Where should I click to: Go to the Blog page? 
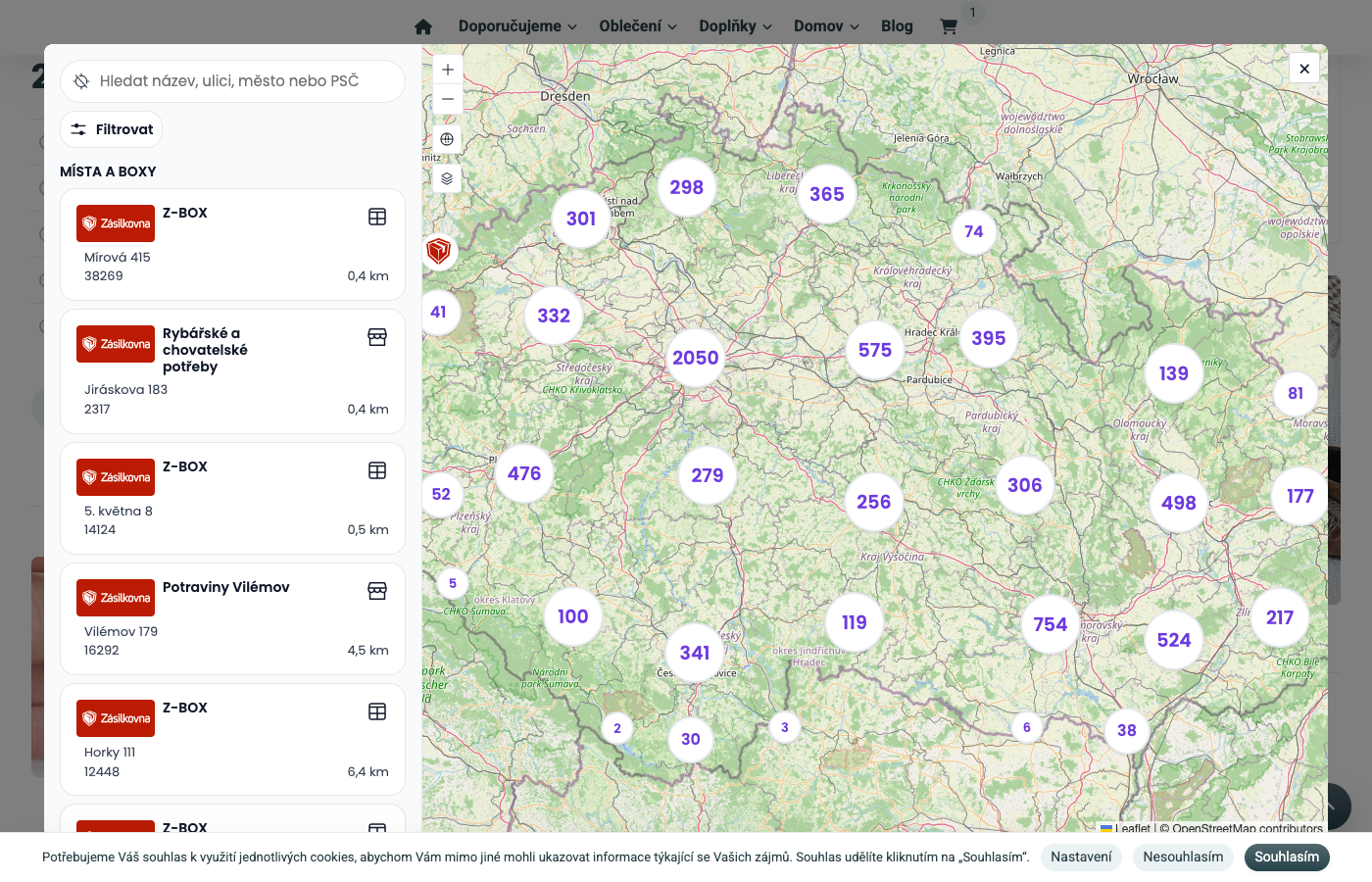click(x=897, y=26)
